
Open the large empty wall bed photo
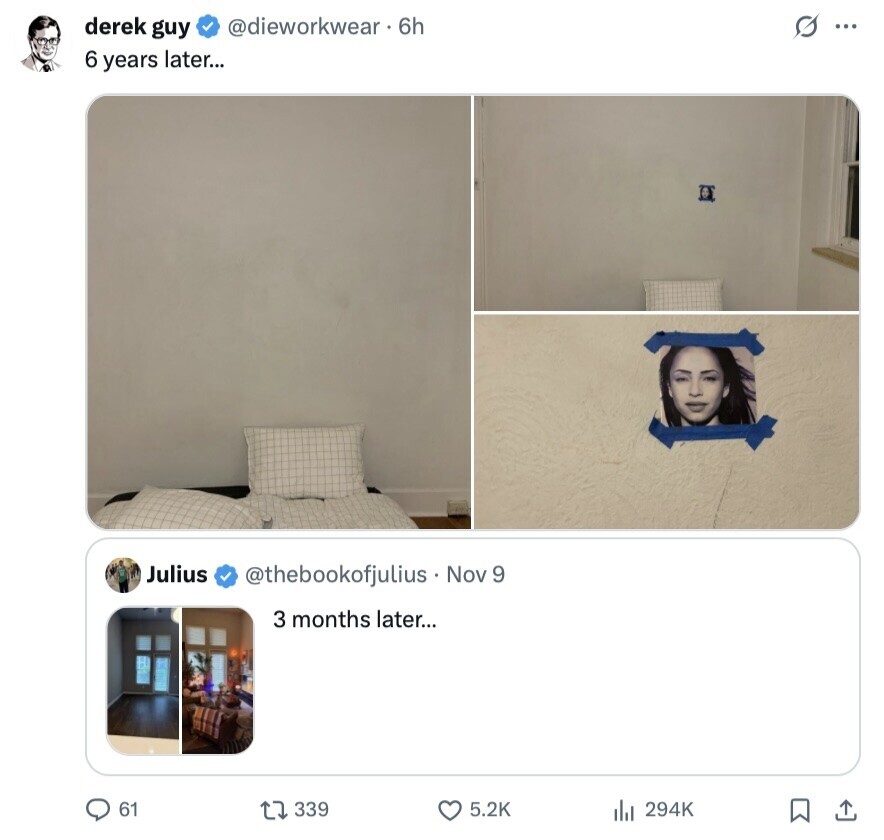(x=279, y=312)
